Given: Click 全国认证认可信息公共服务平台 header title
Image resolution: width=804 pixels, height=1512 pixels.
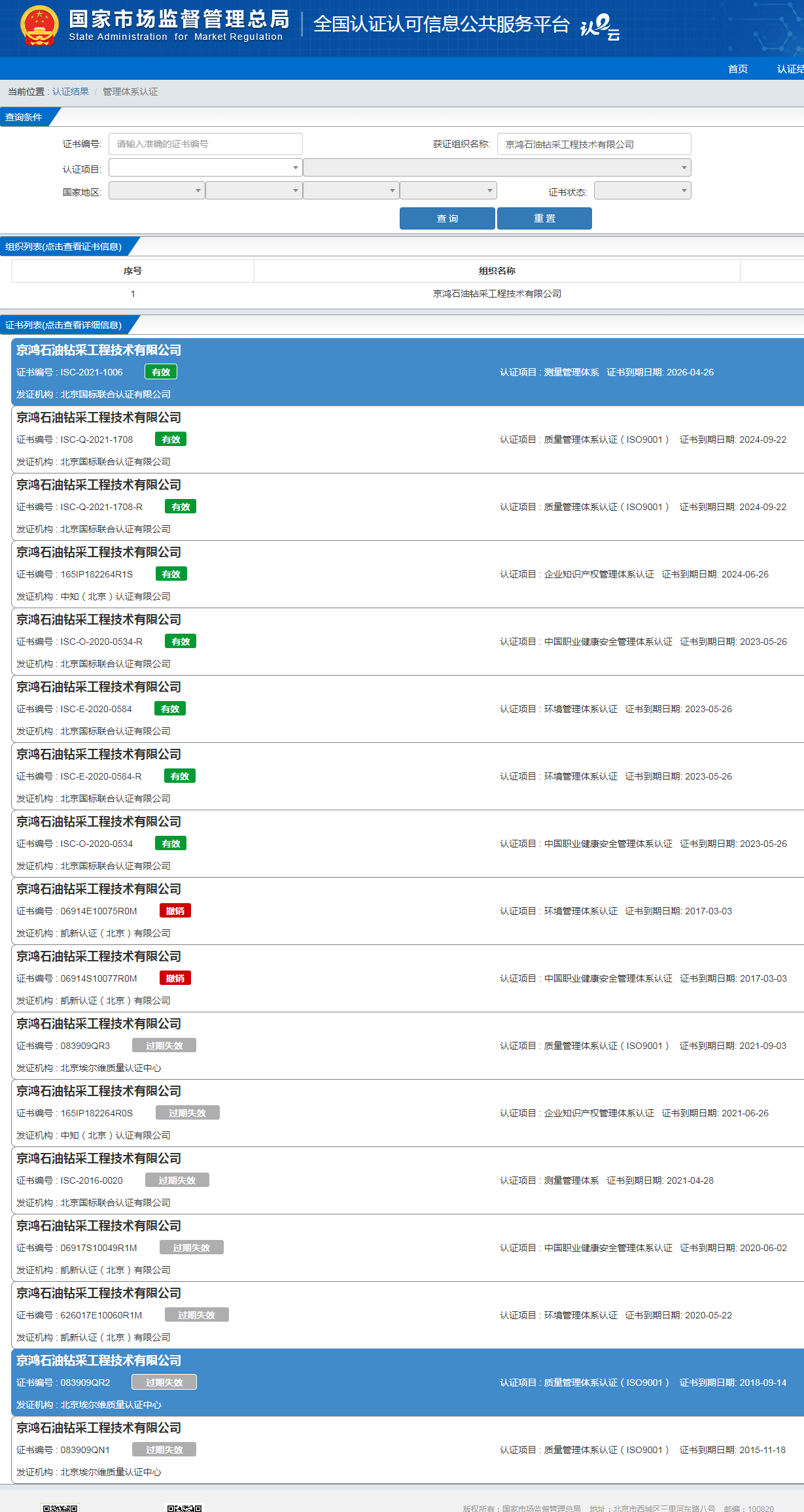Looking at the screenshot, I should point(442,24).
